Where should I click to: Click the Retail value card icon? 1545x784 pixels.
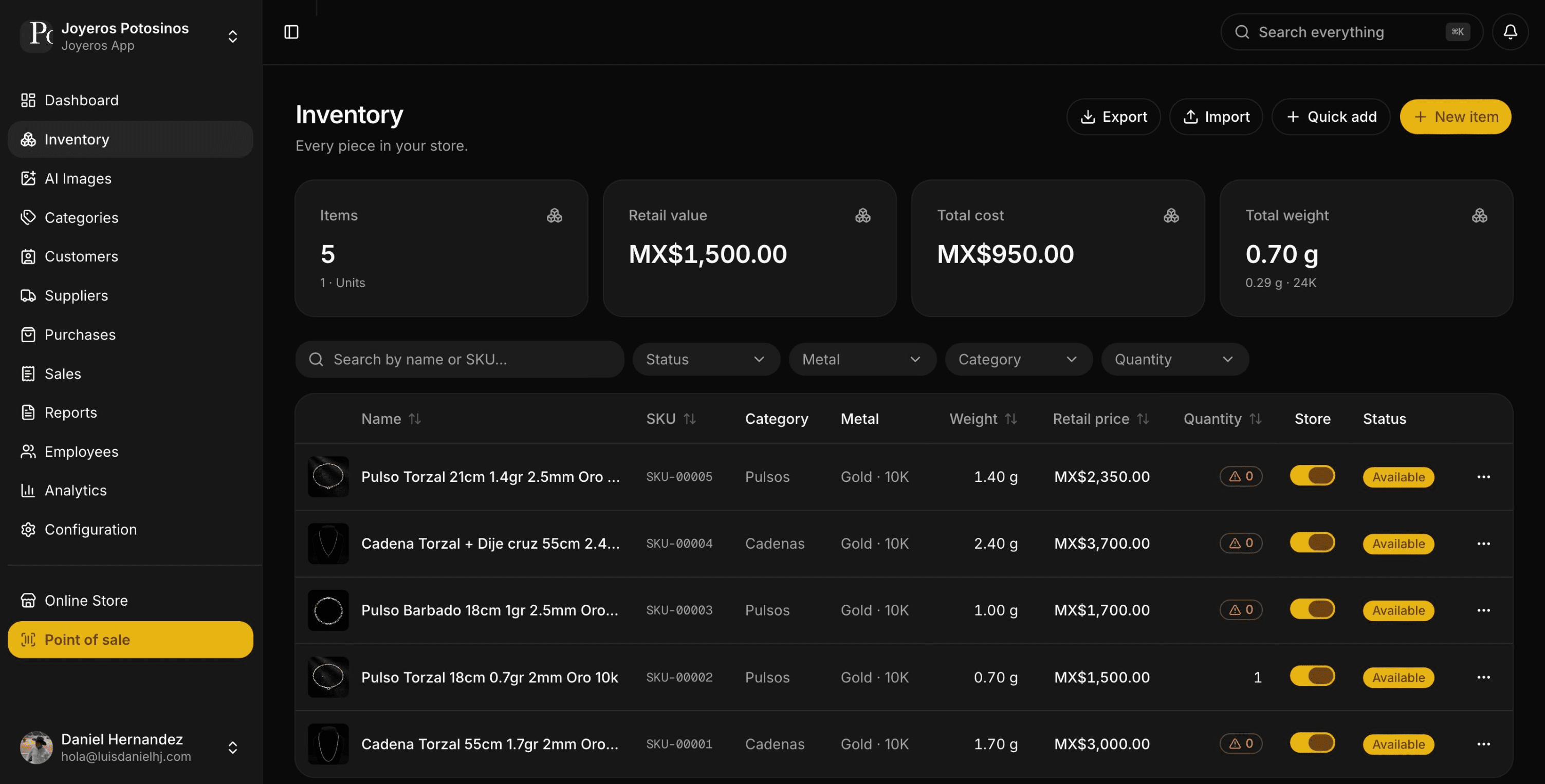point(862,215)
